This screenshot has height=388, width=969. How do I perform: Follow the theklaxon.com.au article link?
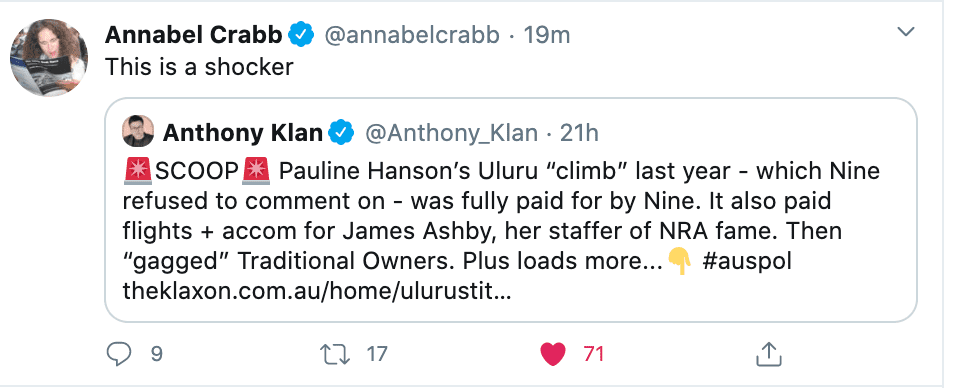coord(317,291)
